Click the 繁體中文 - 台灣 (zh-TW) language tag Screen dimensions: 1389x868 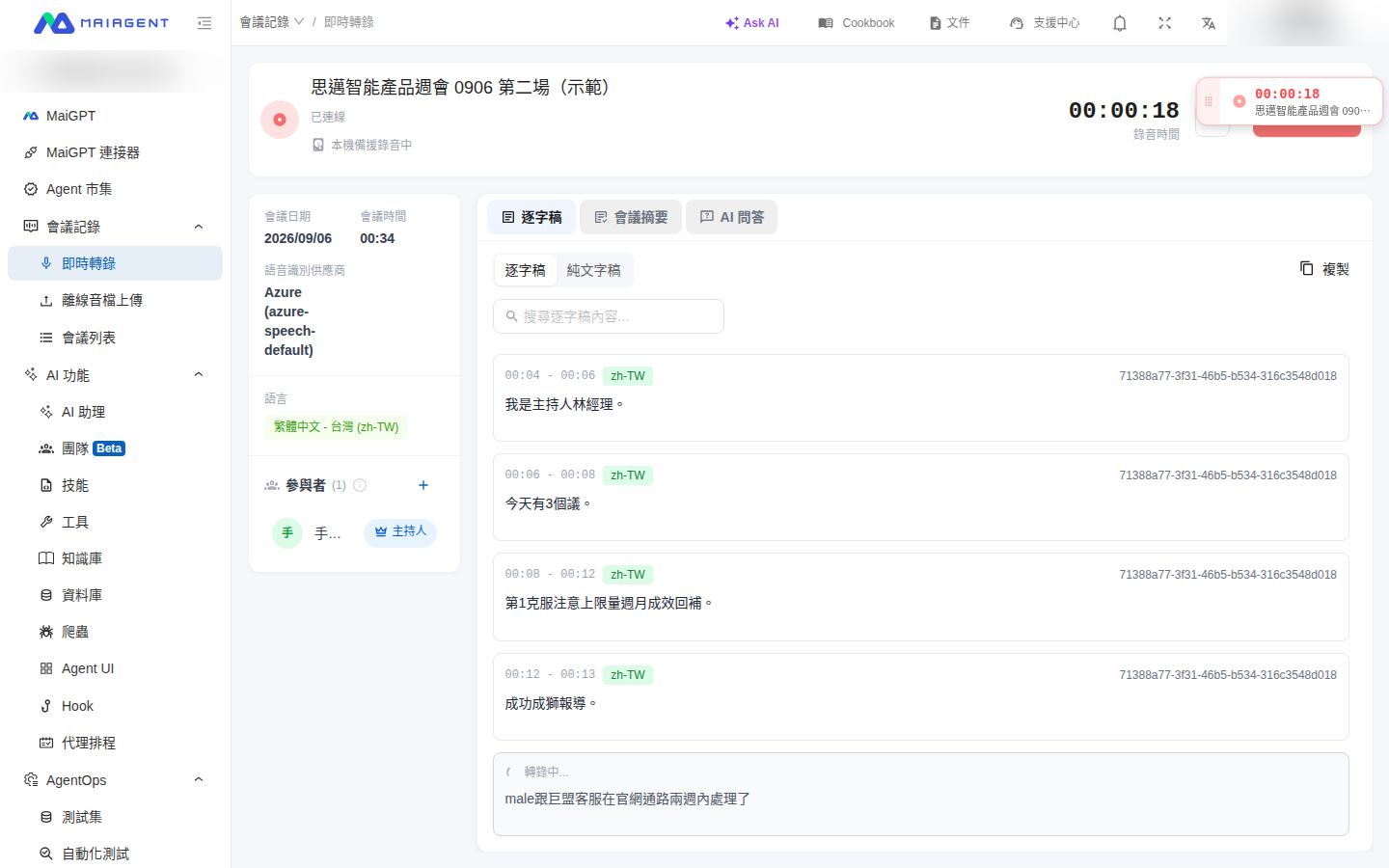[x=336, y=427]
